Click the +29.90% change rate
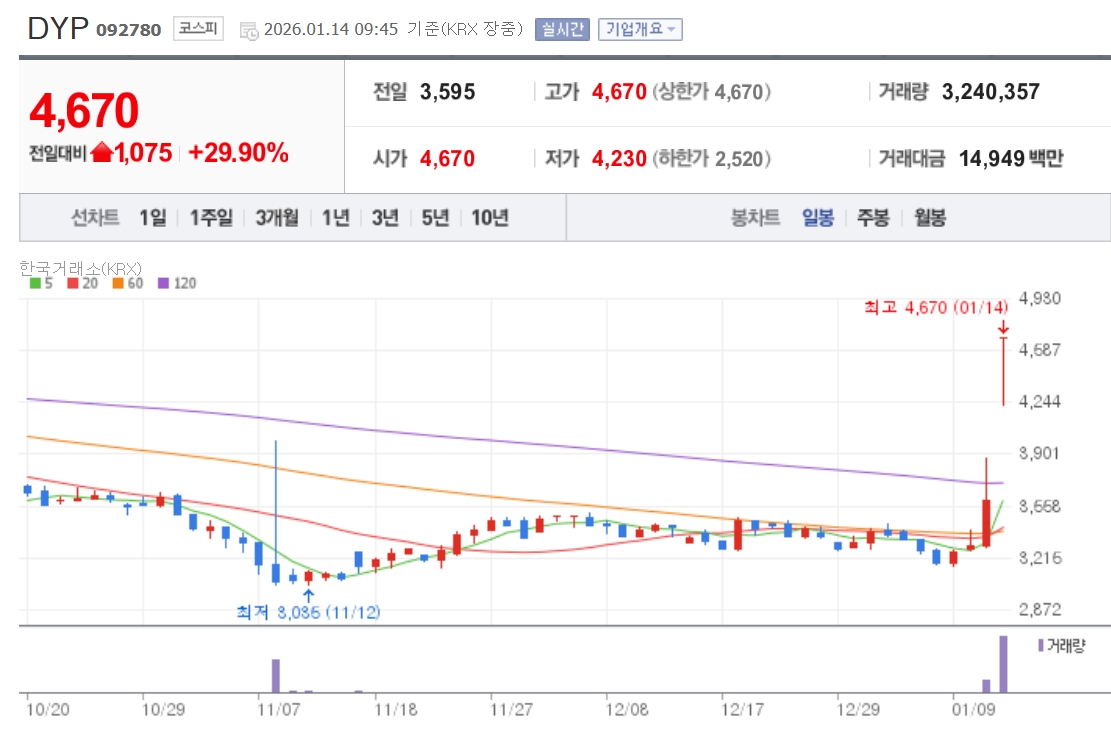This screenshot has height=734, width=1111. (239, 152)
